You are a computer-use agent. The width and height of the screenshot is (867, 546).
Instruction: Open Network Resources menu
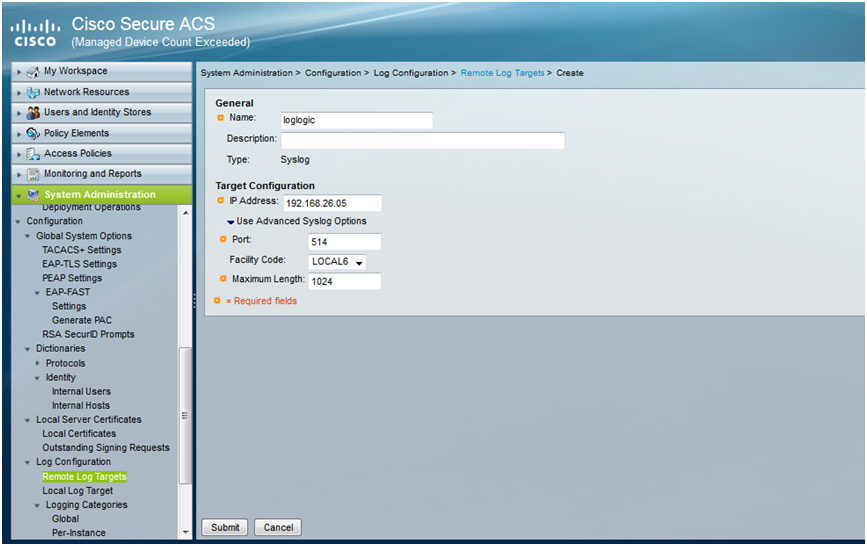point(102,92)
